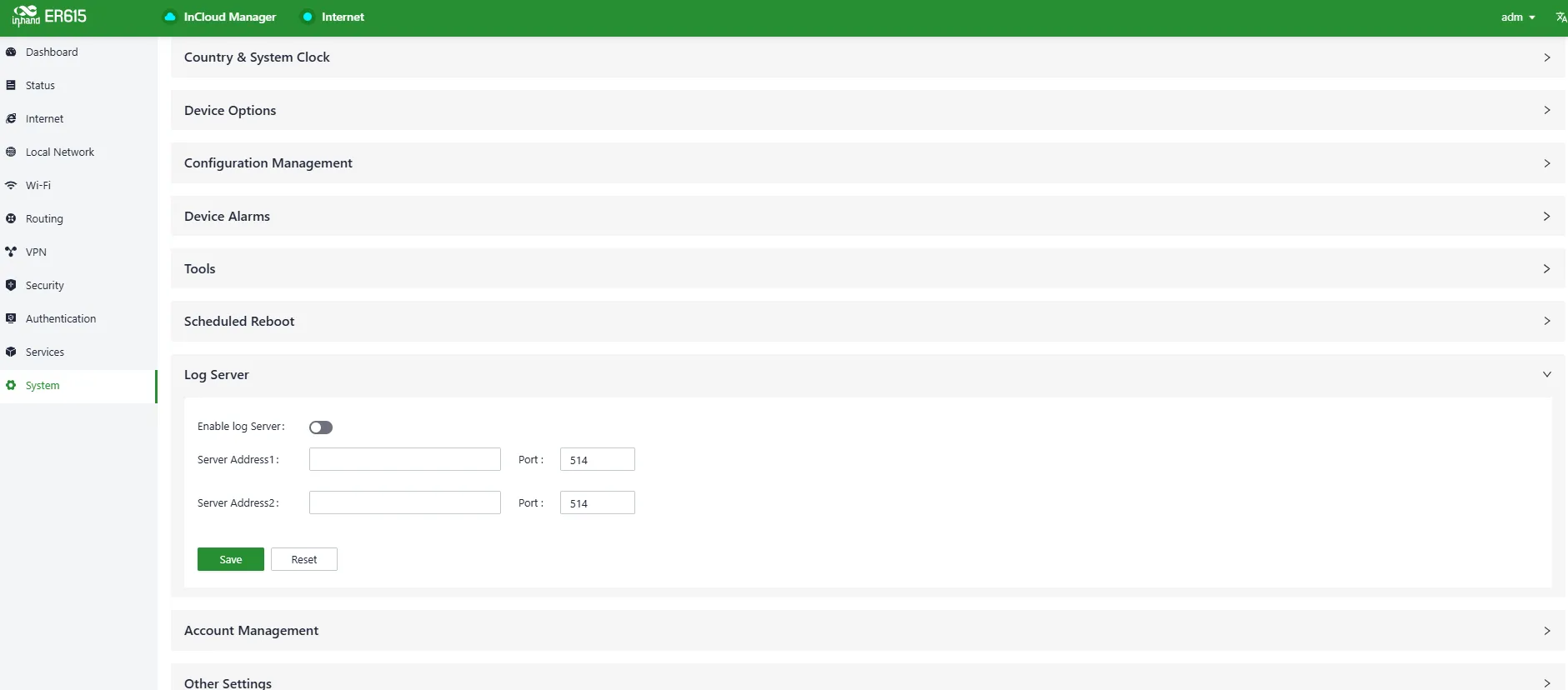Click the Internet connection status dot
The width and height of the screenshot is (1568, 690).
click(308, 17)
